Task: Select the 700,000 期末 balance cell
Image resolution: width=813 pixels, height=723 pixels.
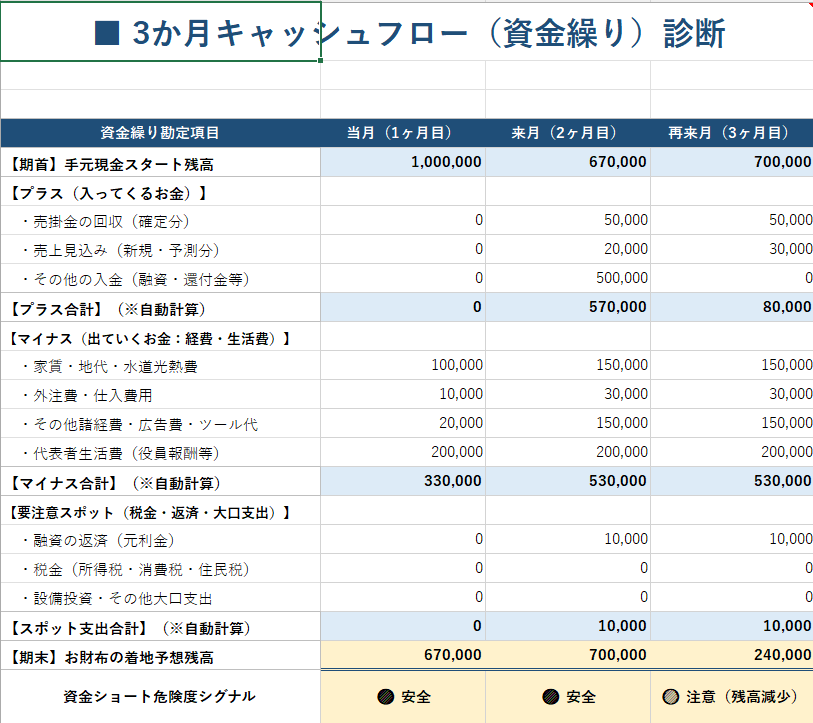Action: coord(568,655)
